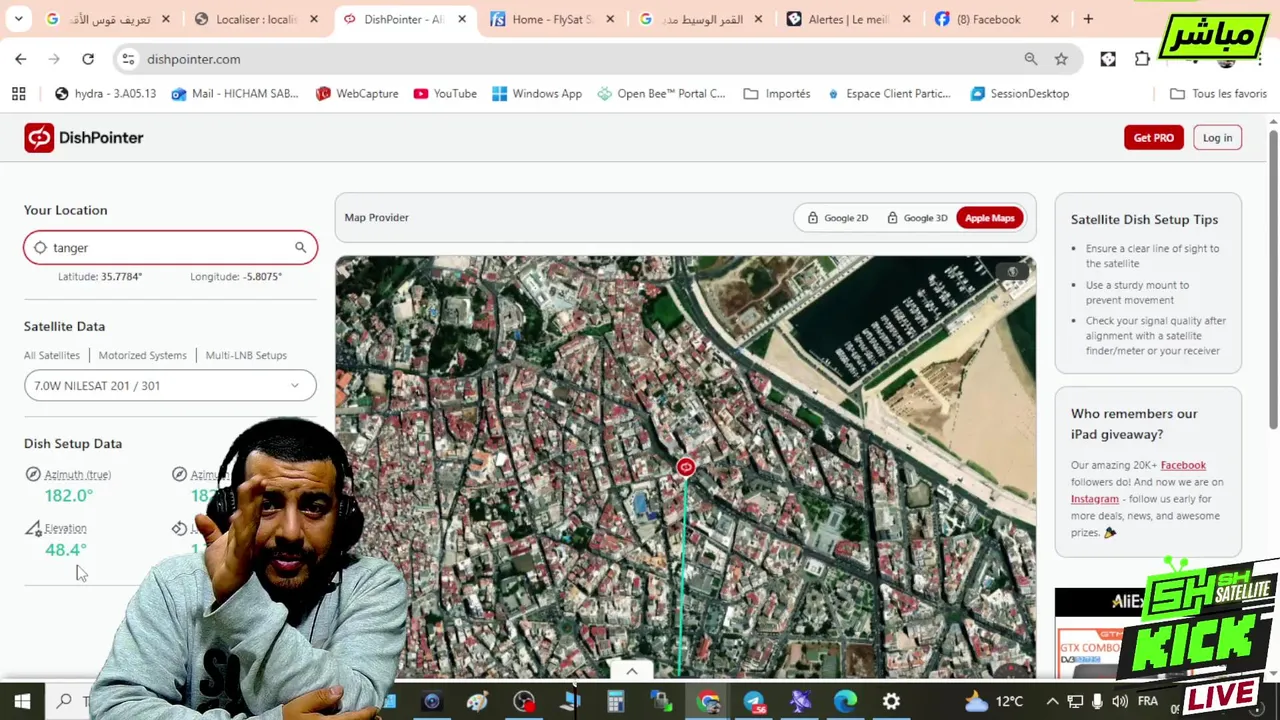Open the hydra - 3.A05.13 bookmark

(105, 93)
